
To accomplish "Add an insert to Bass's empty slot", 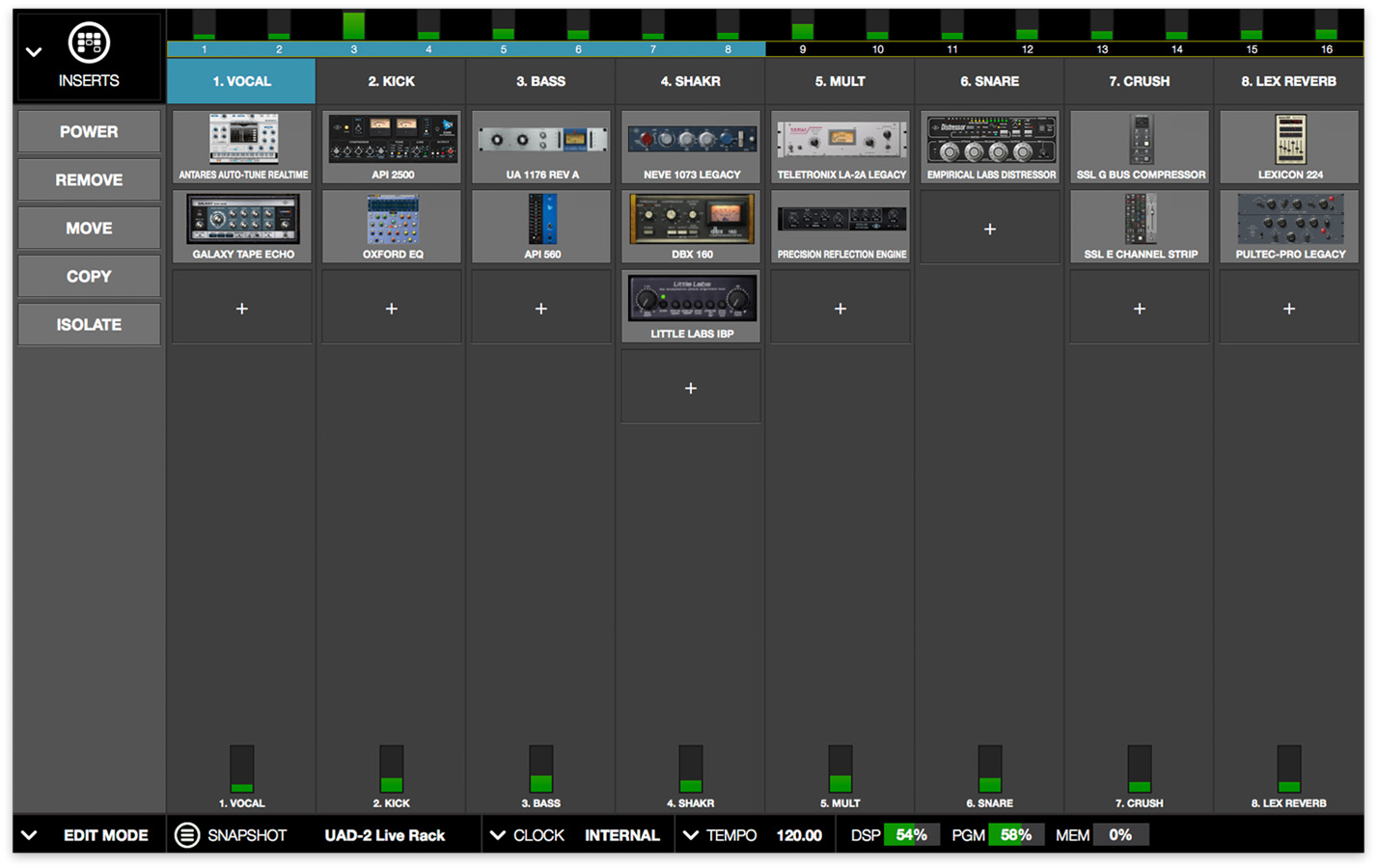I will coord(541,309).
